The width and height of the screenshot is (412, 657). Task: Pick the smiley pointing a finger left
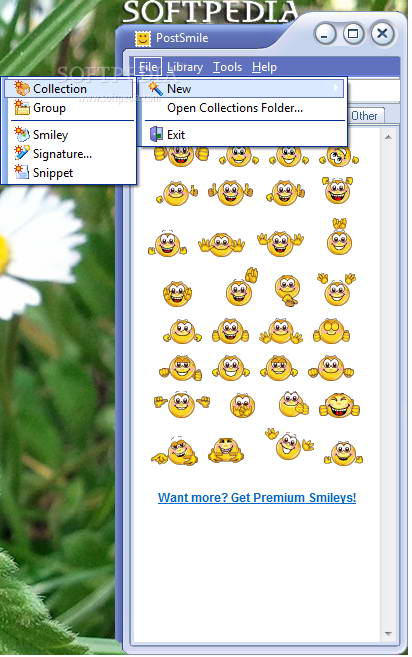pyautogui.click(x=174, y=451)
